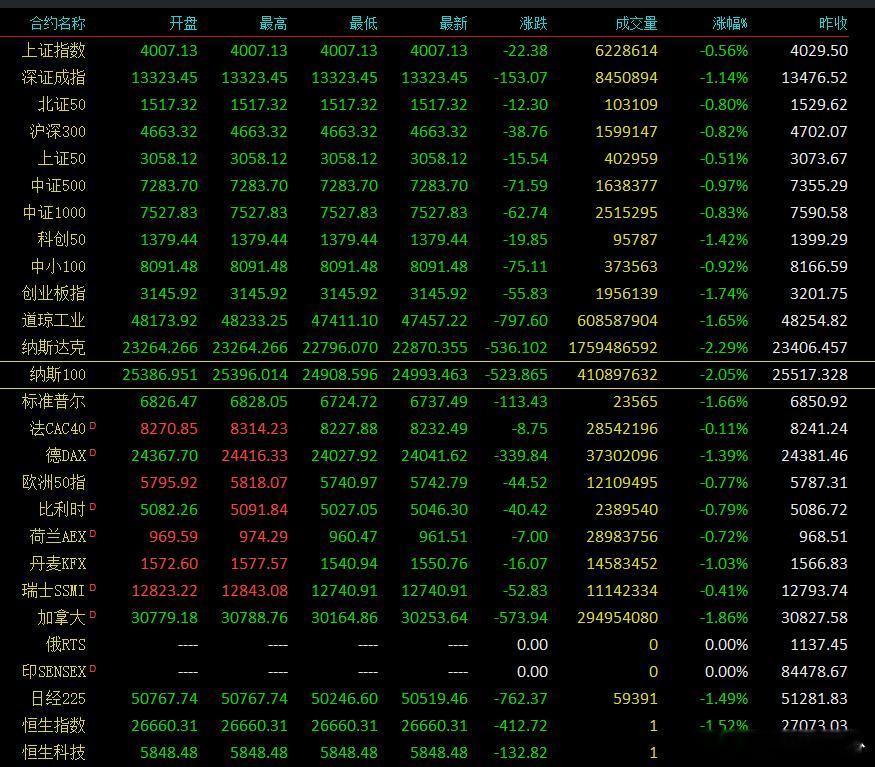This screenshot has height=767, width=875.
Task: Click 加拿大 volume value 294954080
Action: coord(617,617)
